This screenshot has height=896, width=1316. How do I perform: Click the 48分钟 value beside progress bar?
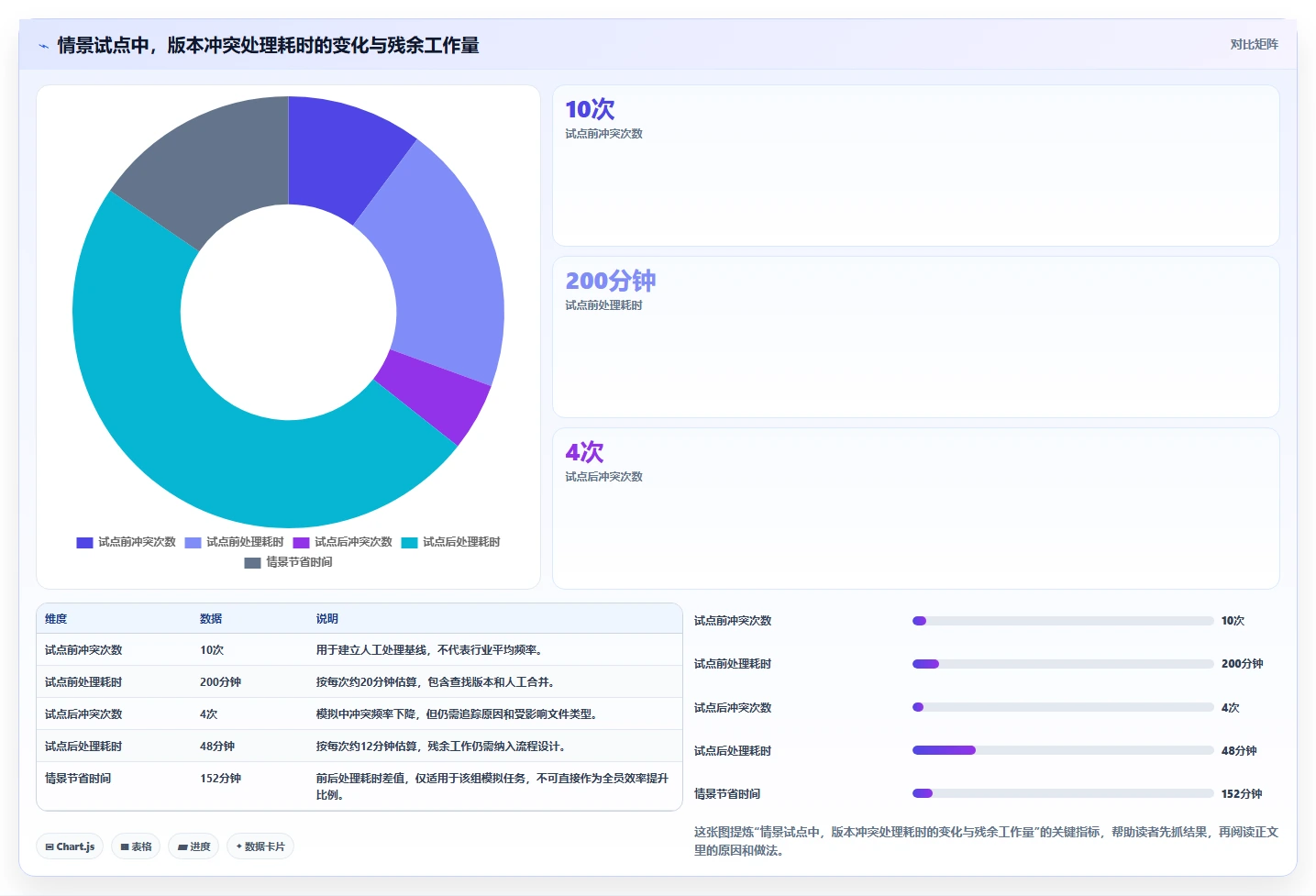(1239, 751)
